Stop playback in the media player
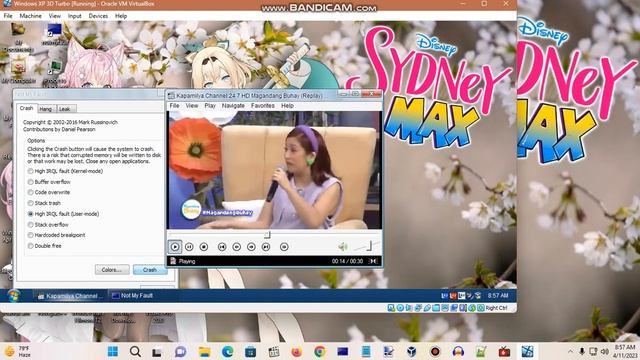This screenshot has width=640, height=360. tap(204, 247)
